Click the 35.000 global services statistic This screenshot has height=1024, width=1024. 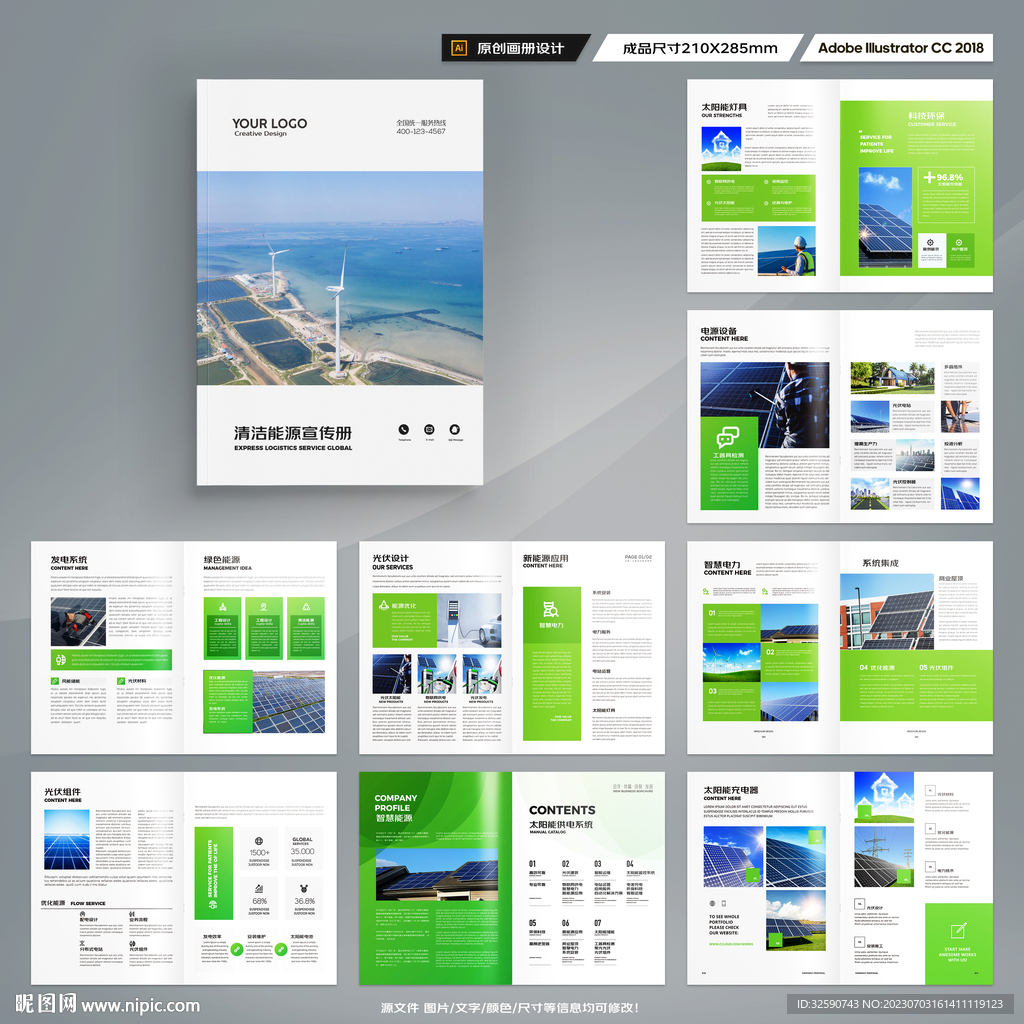coord(302,851)
